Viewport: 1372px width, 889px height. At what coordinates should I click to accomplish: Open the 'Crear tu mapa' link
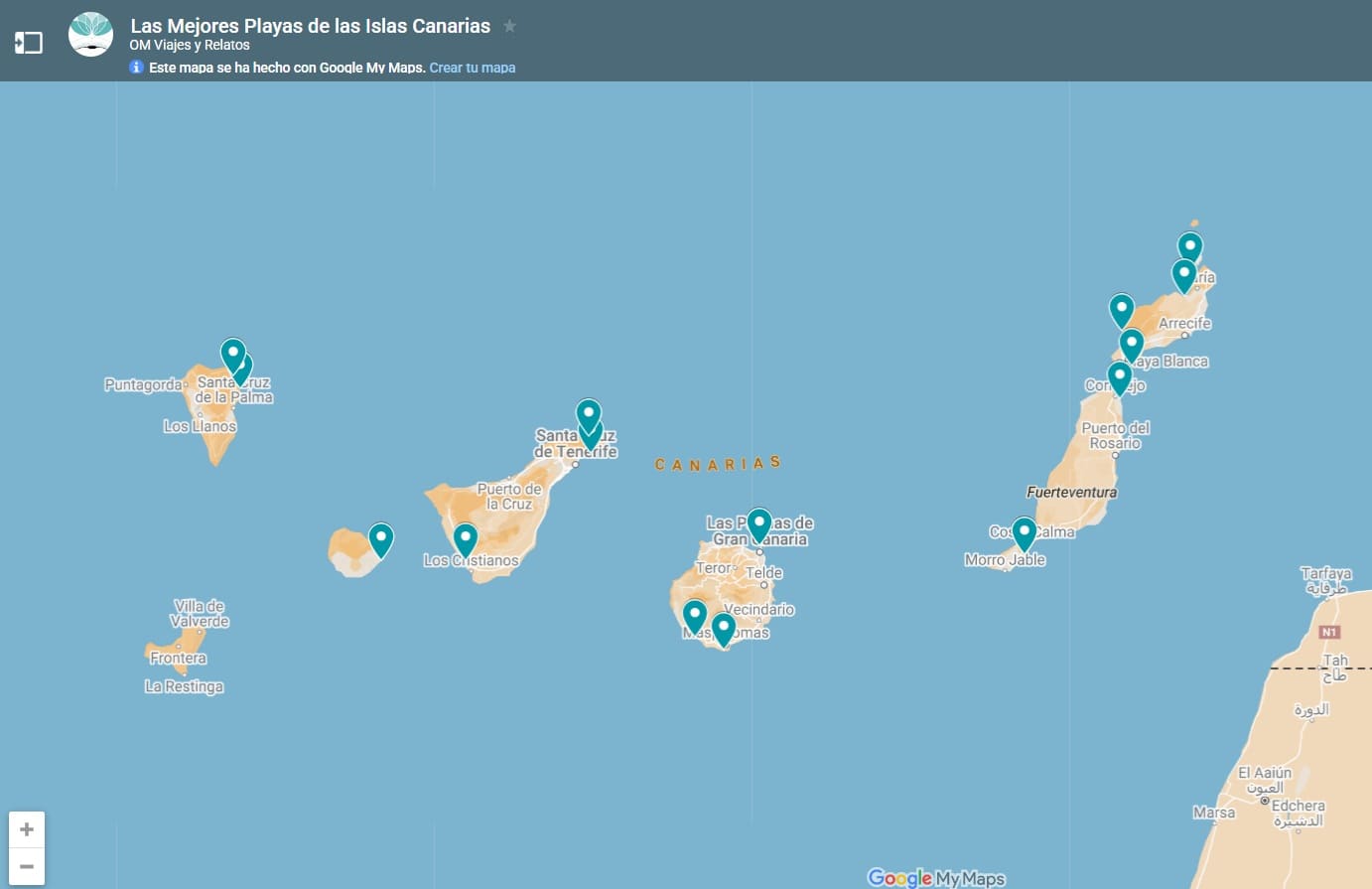pos(473,68)
